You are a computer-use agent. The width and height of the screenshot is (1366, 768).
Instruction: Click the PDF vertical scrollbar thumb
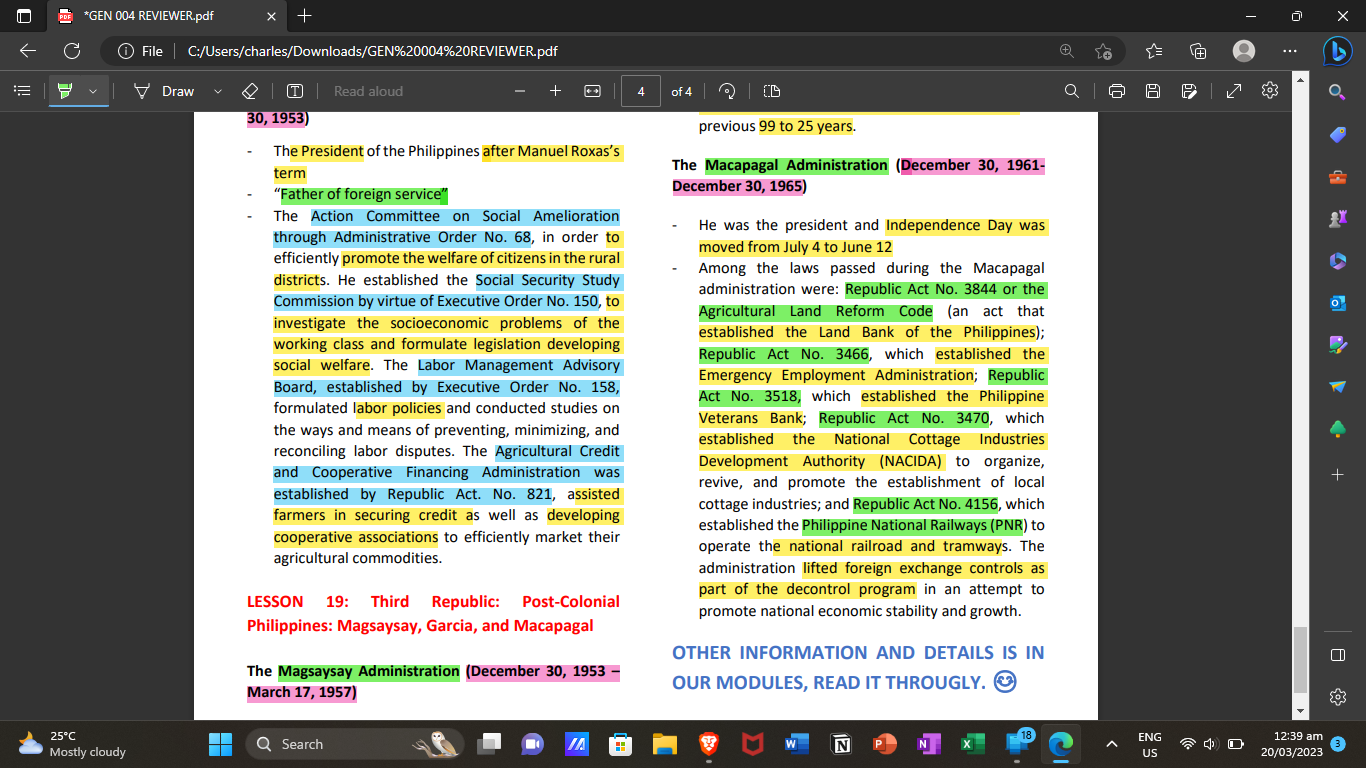1300,659
